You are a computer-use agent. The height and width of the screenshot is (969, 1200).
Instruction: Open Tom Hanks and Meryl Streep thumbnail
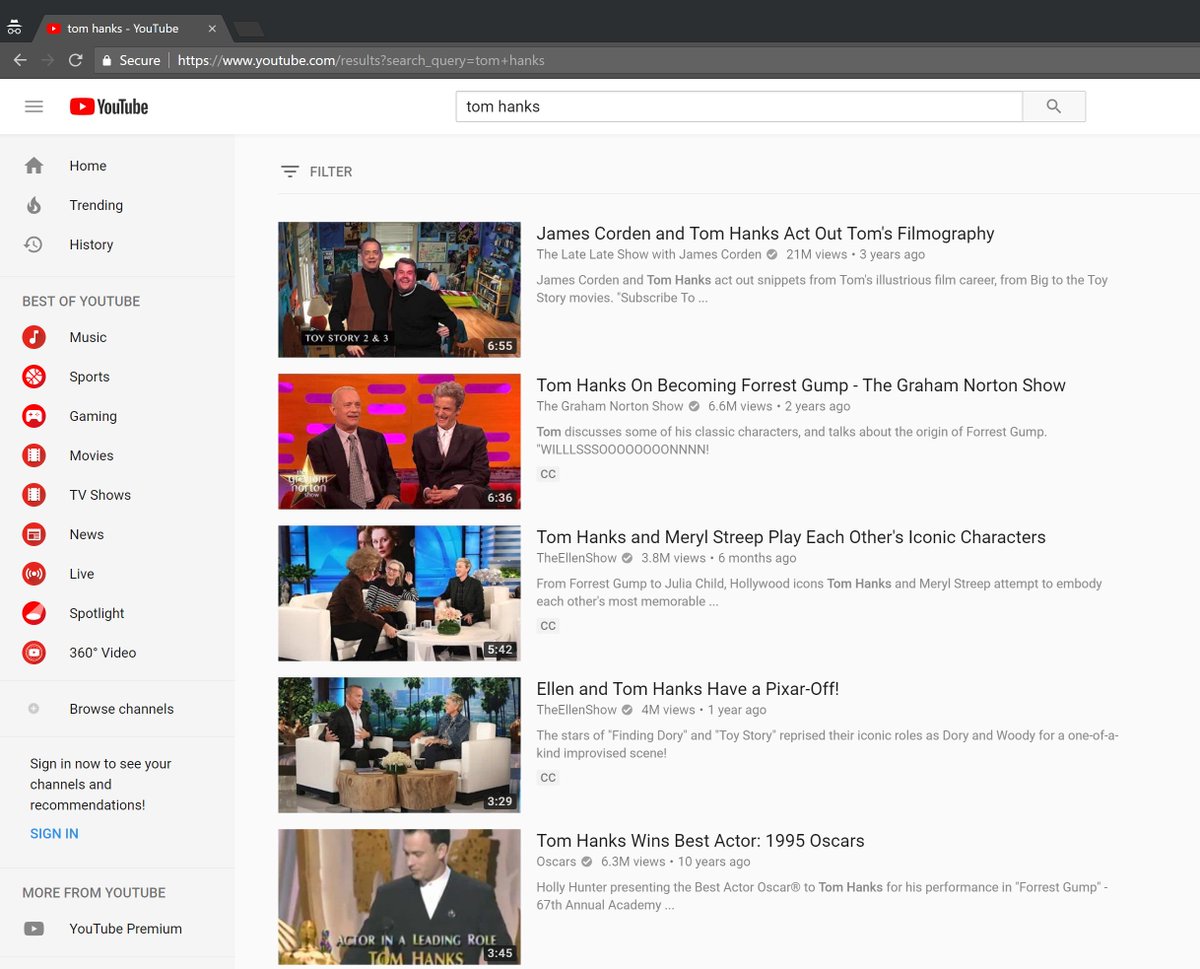click(399, 593)
